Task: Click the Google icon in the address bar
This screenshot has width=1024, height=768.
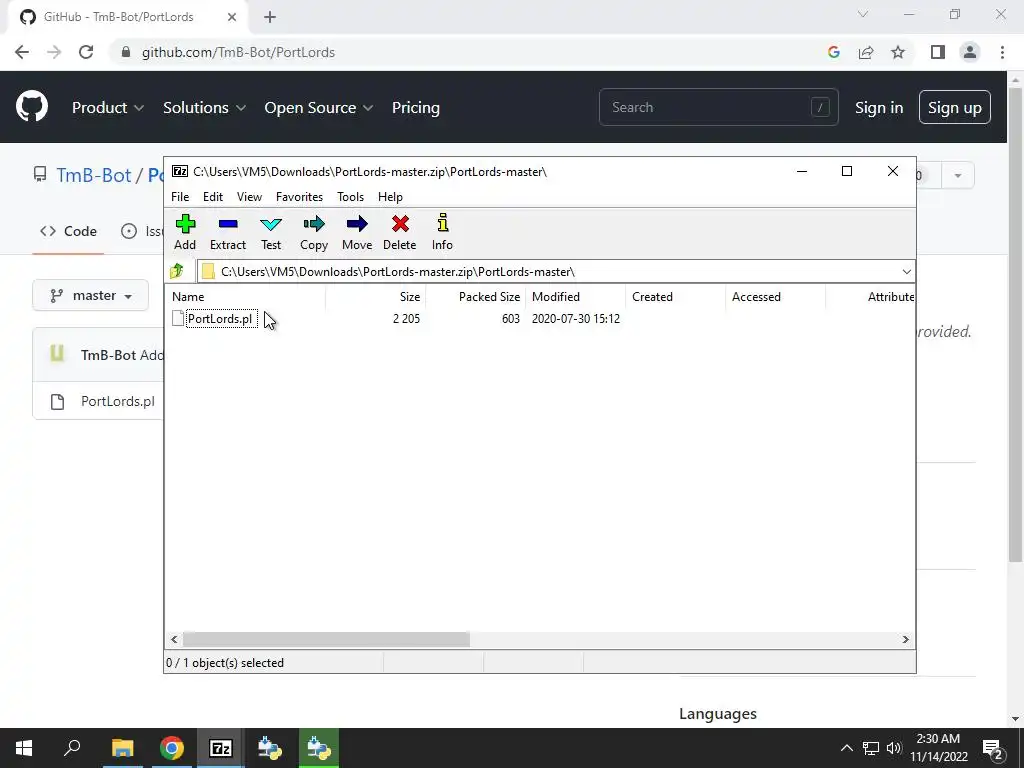Action: 833,52
